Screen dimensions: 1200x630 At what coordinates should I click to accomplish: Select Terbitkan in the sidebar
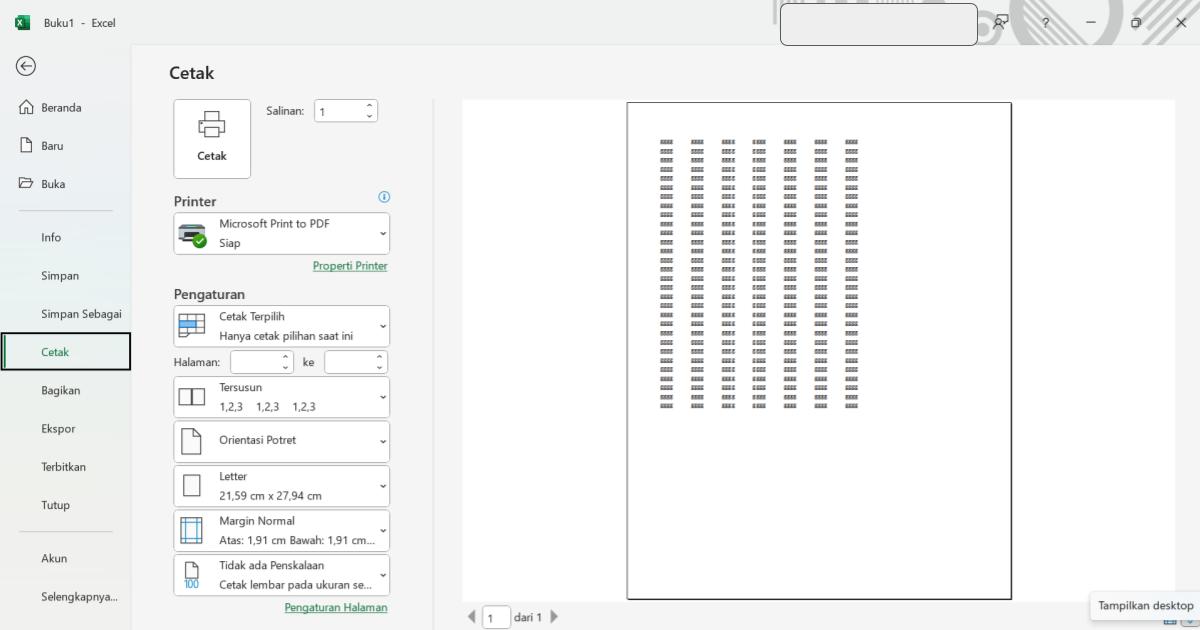click(65, 467)
